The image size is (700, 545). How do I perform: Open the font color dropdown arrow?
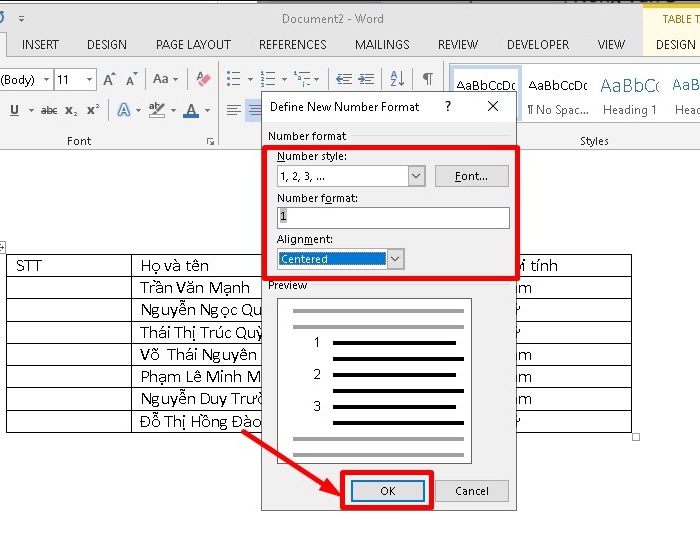coord(208,110)
